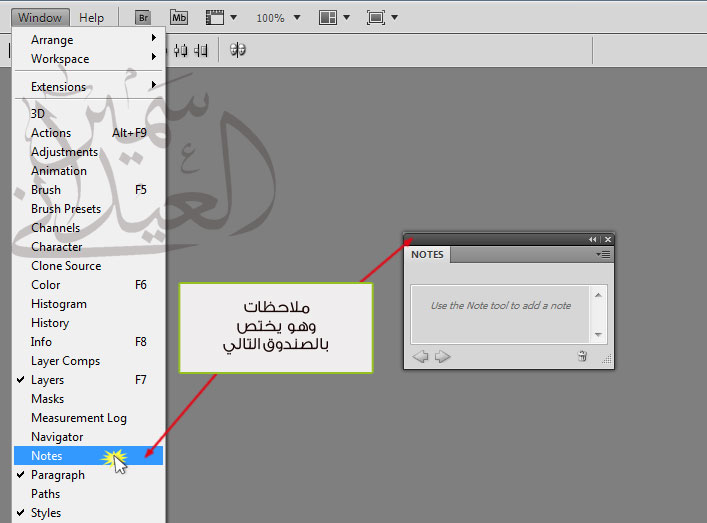707x523 pixels.
Task: Switch to the NOTES panel tab
Action: [427, 255]
